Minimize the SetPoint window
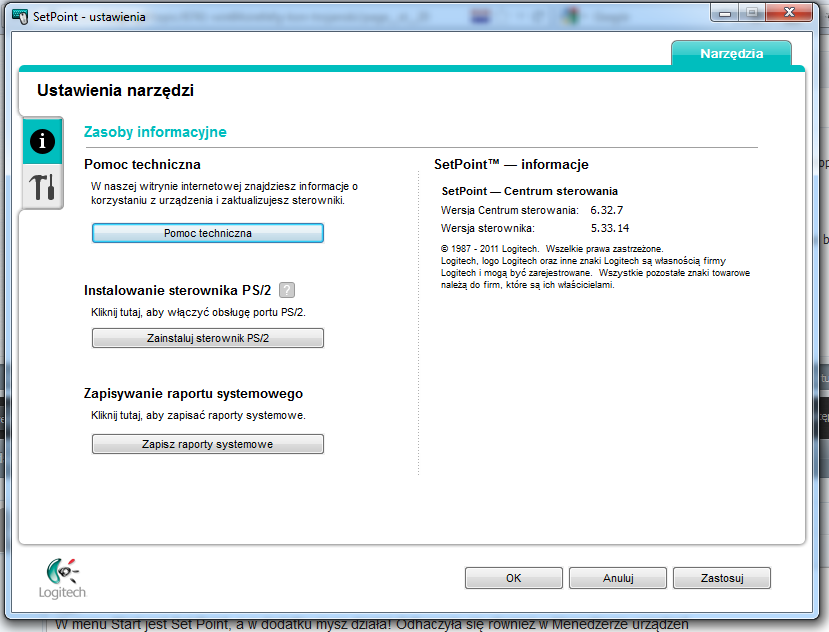The image size is (829, 632). tap(725, 13)
